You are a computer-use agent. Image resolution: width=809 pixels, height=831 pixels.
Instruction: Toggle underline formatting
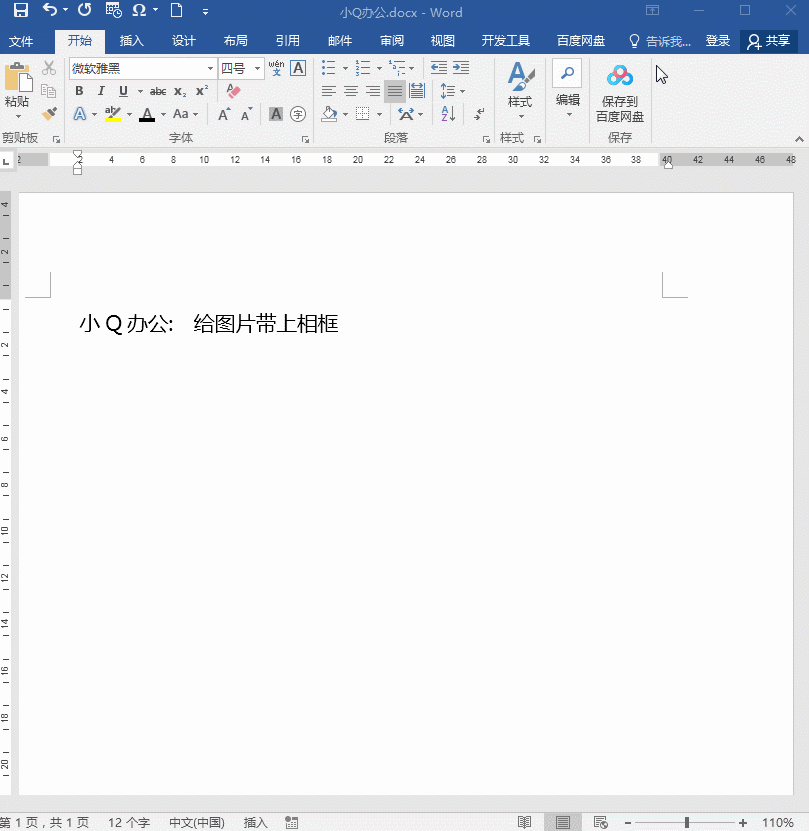pos(123,91)
